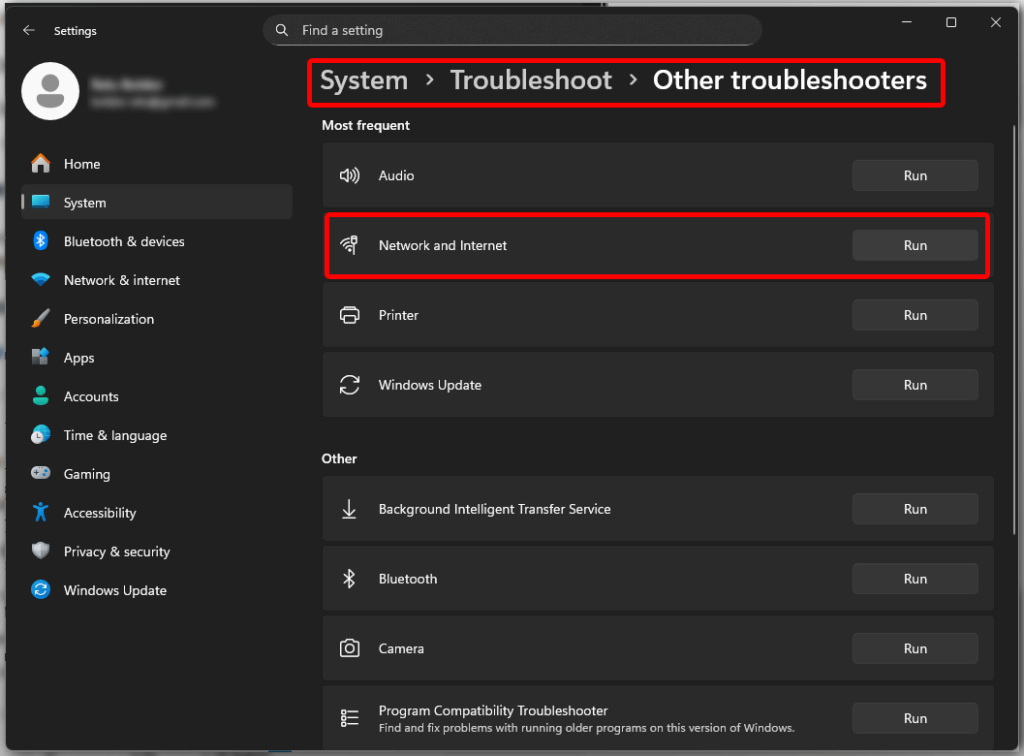The width and height of the screenshot is (1024, 756).
Task: Click the back arrow in Settings
Action: pos(29,30)
